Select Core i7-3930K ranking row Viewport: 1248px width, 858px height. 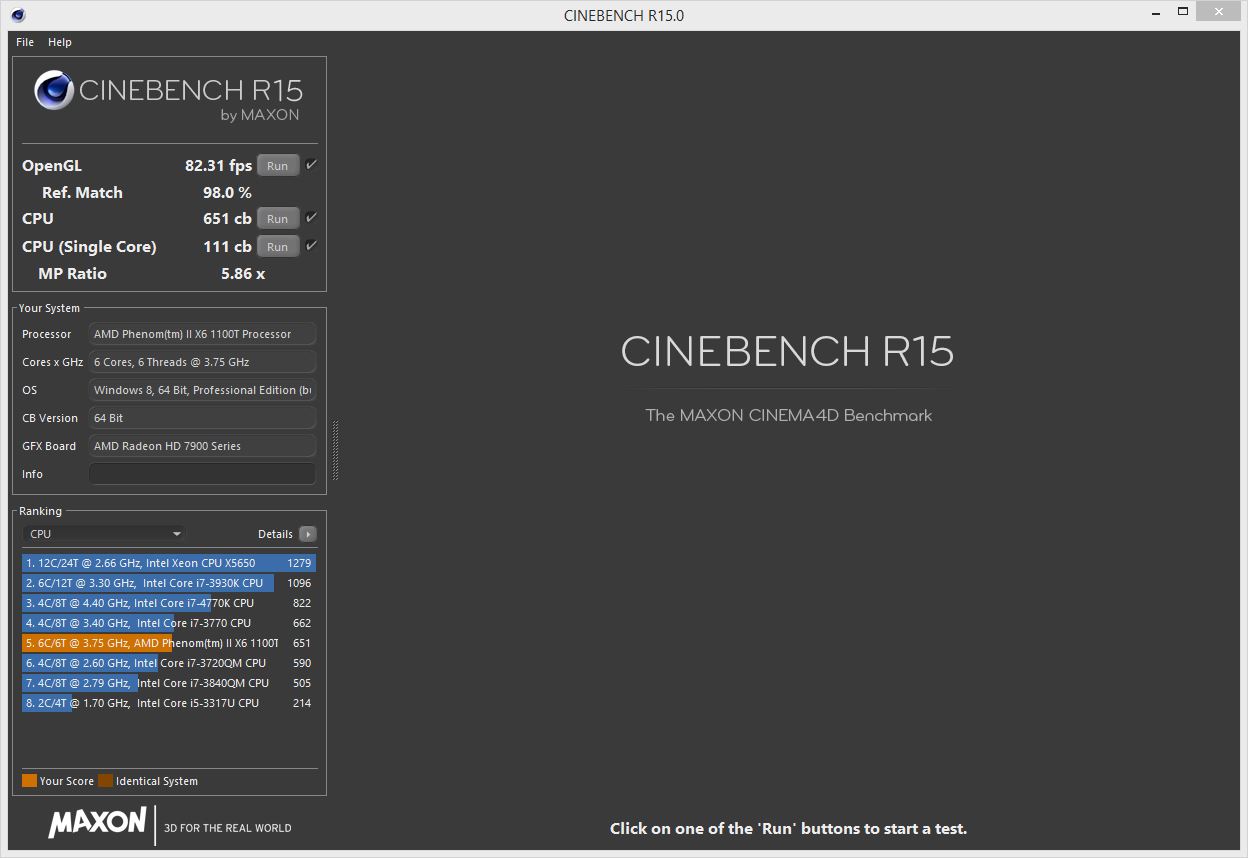pos(169,583)
